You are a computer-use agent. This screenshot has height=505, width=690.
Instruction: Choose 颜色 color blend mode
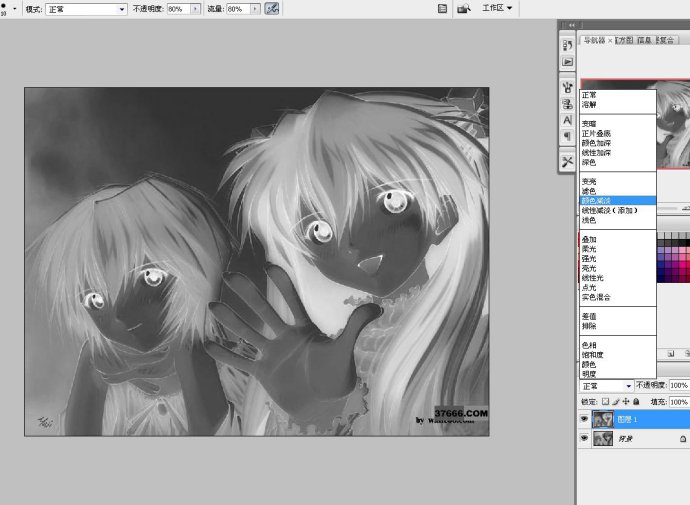pos(617,365)
